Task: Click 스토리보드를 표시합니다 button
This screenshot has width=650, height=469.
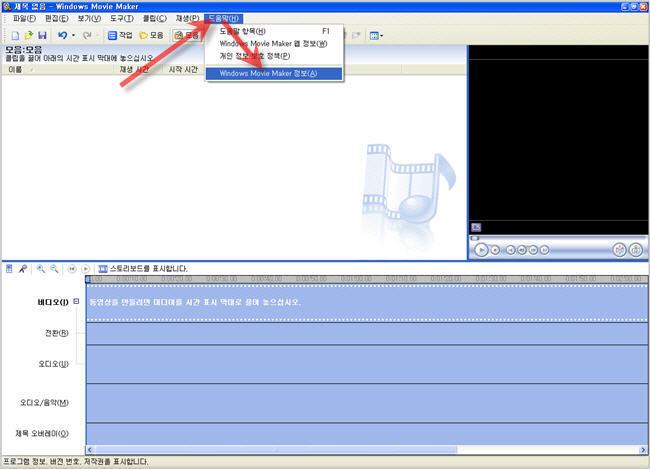Action: click(x=143, y=269)
